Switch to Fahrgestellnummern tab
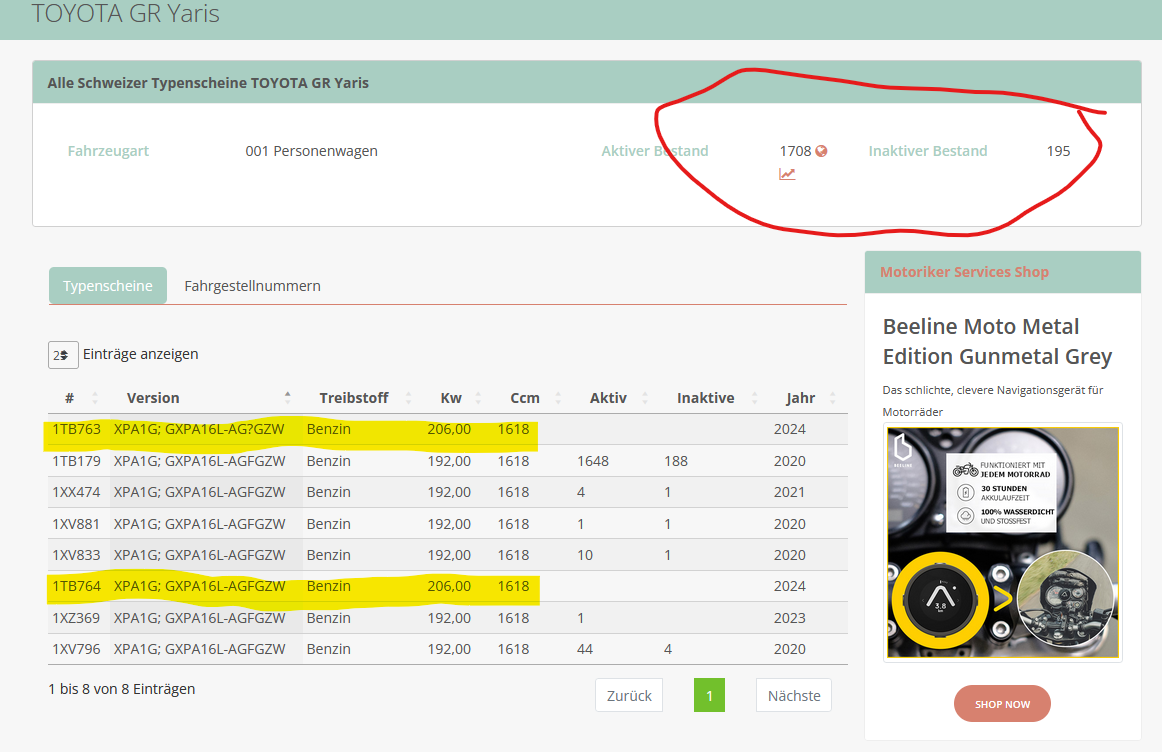 [252, 286]
